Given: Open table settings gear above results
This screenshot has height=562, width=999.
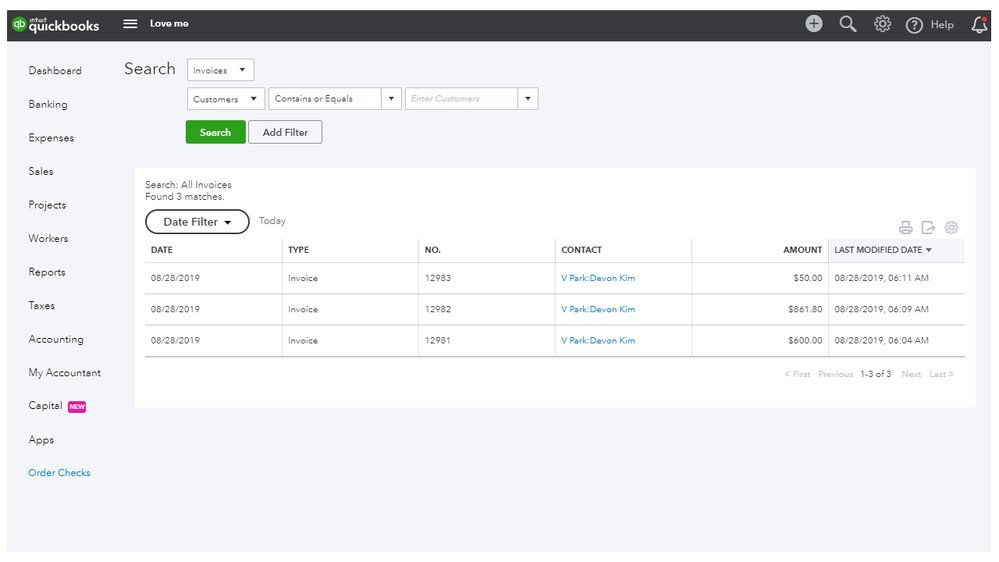Looking at the screenshot, I should (951, 227).
